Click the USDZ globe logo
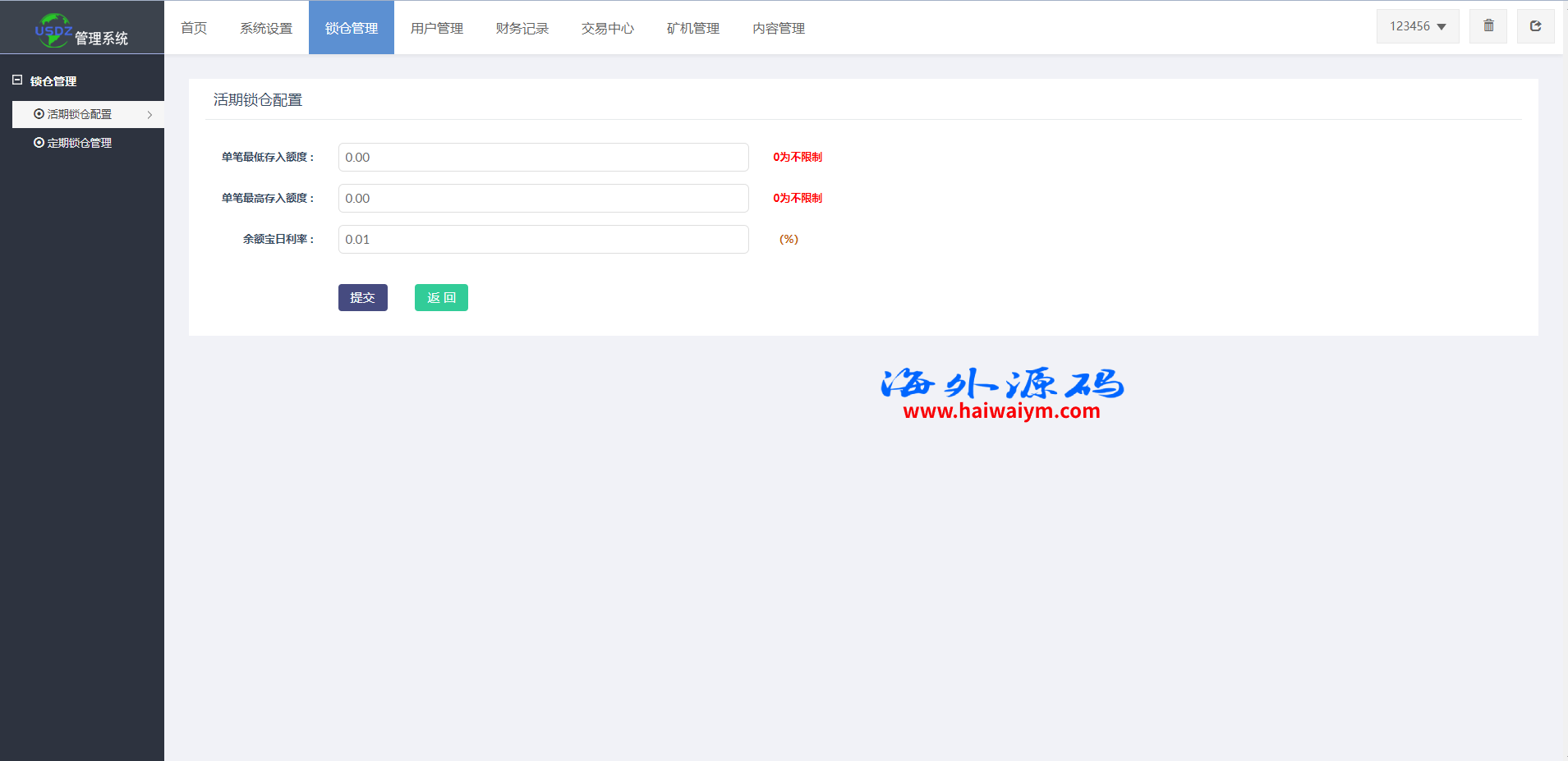Image resolution: width=1568 pixels, height=761 pixels. (x=53, y=30)
